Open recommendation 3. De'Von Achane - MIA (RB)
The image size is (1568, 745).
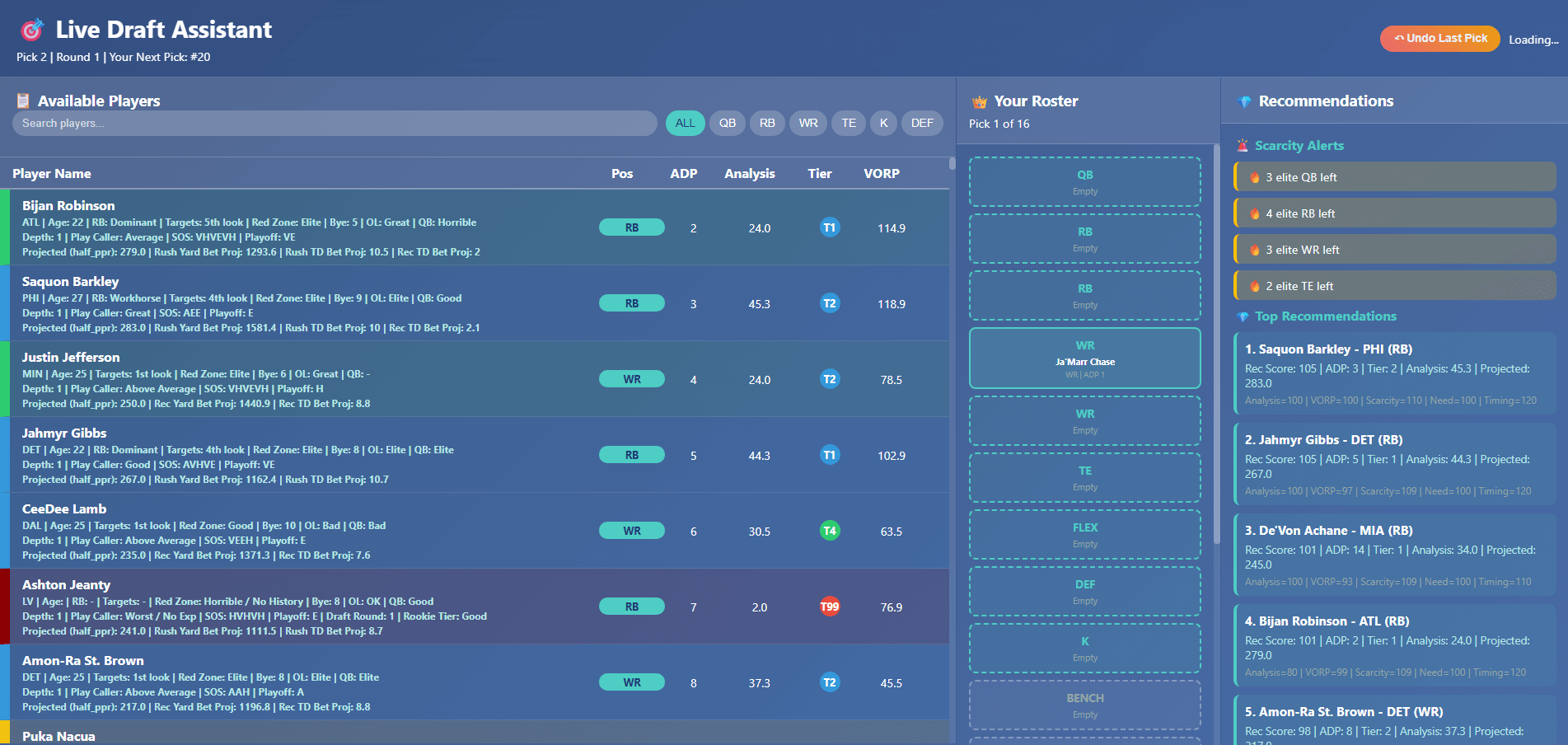[x=1395, y=555]
